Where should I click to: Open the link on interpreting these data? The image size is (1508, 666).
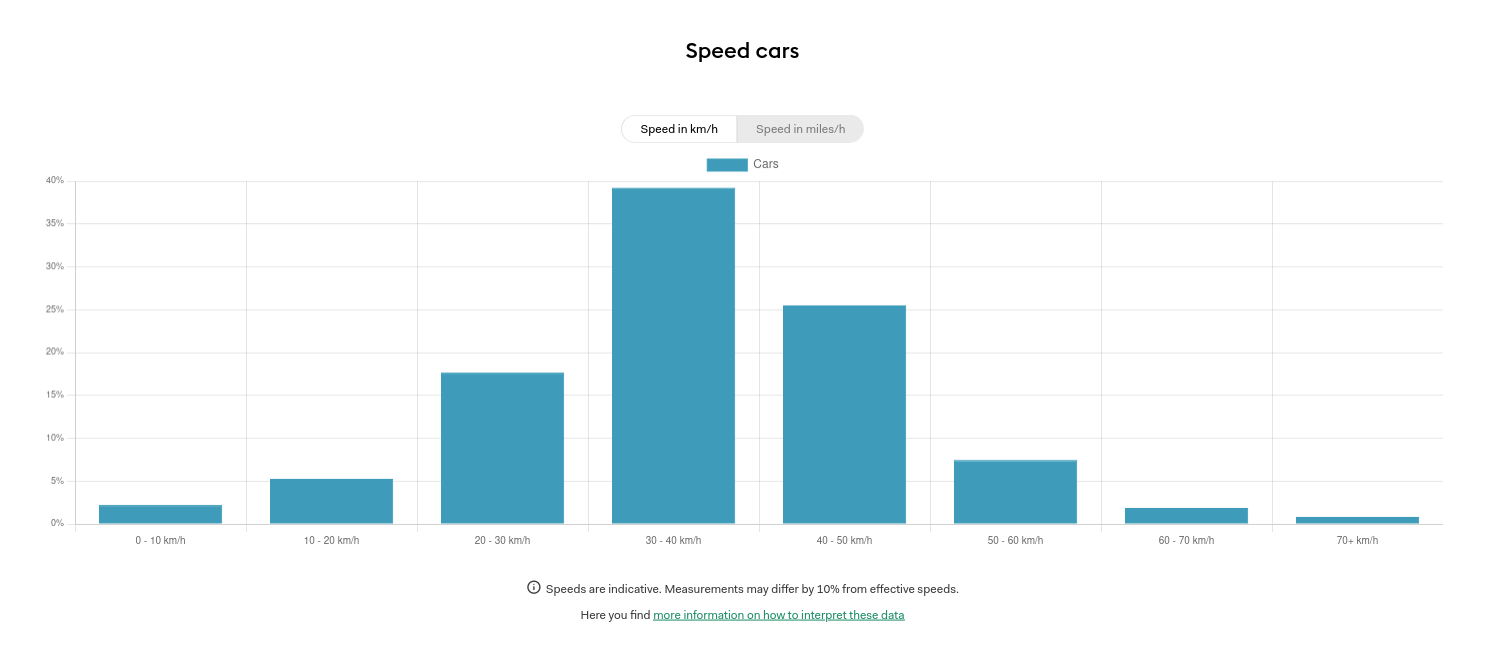778,615
